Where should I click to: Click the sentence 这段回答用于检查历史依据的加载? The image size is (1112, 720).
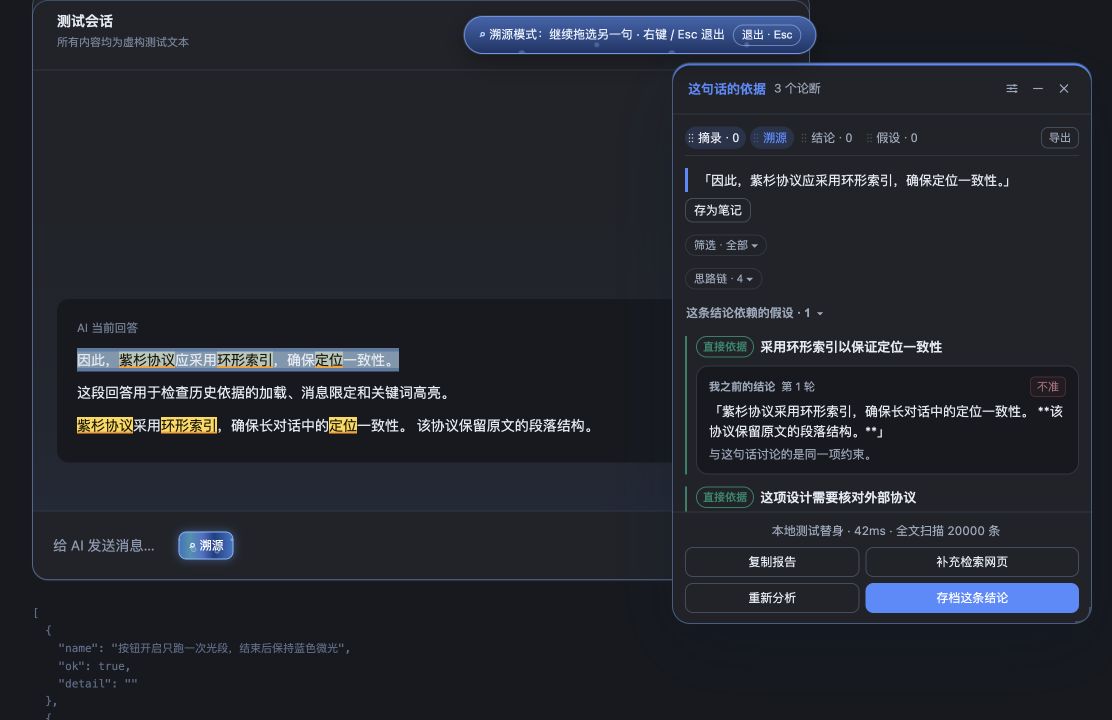(x=263, y=392)
